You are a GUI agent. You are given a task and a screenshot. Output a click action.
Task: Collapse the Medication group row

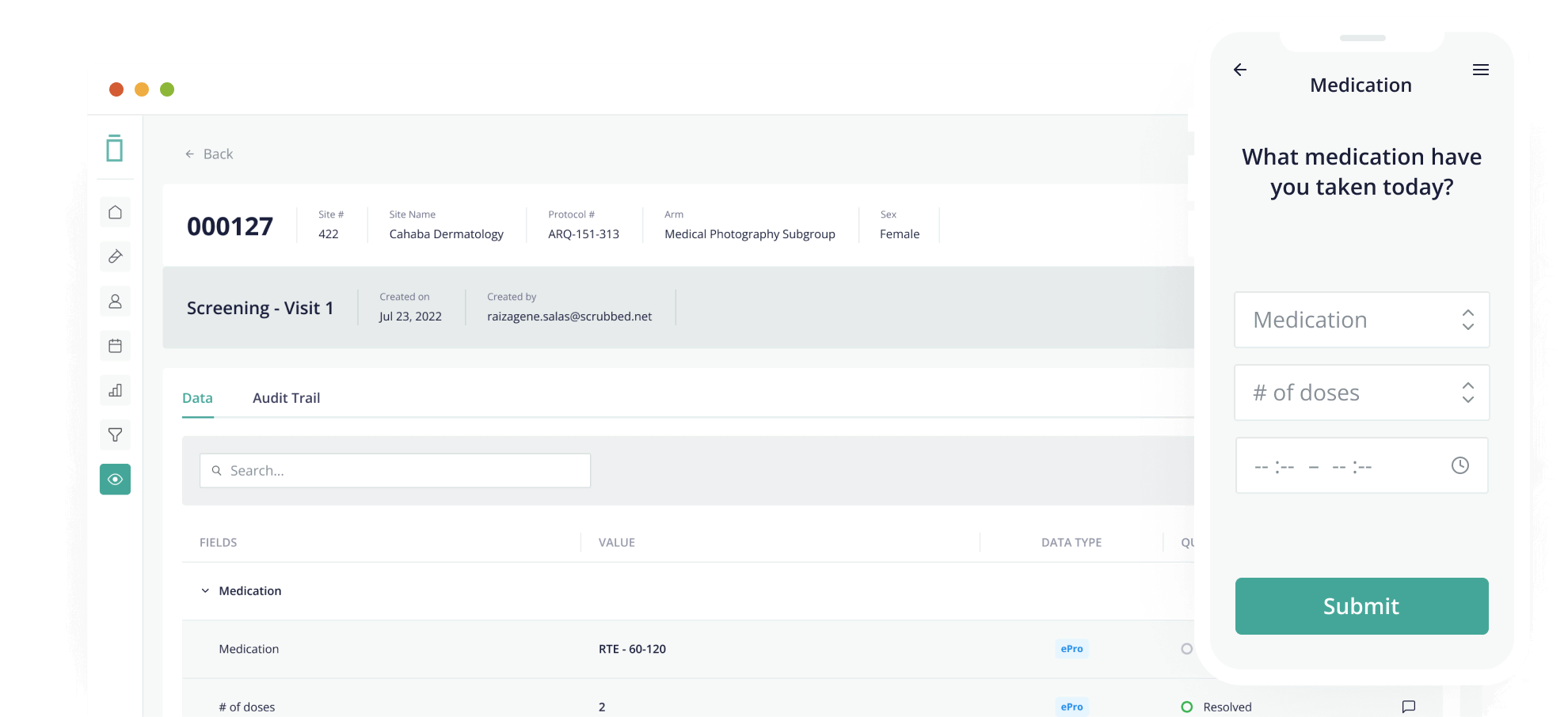(x=205, y=590)
